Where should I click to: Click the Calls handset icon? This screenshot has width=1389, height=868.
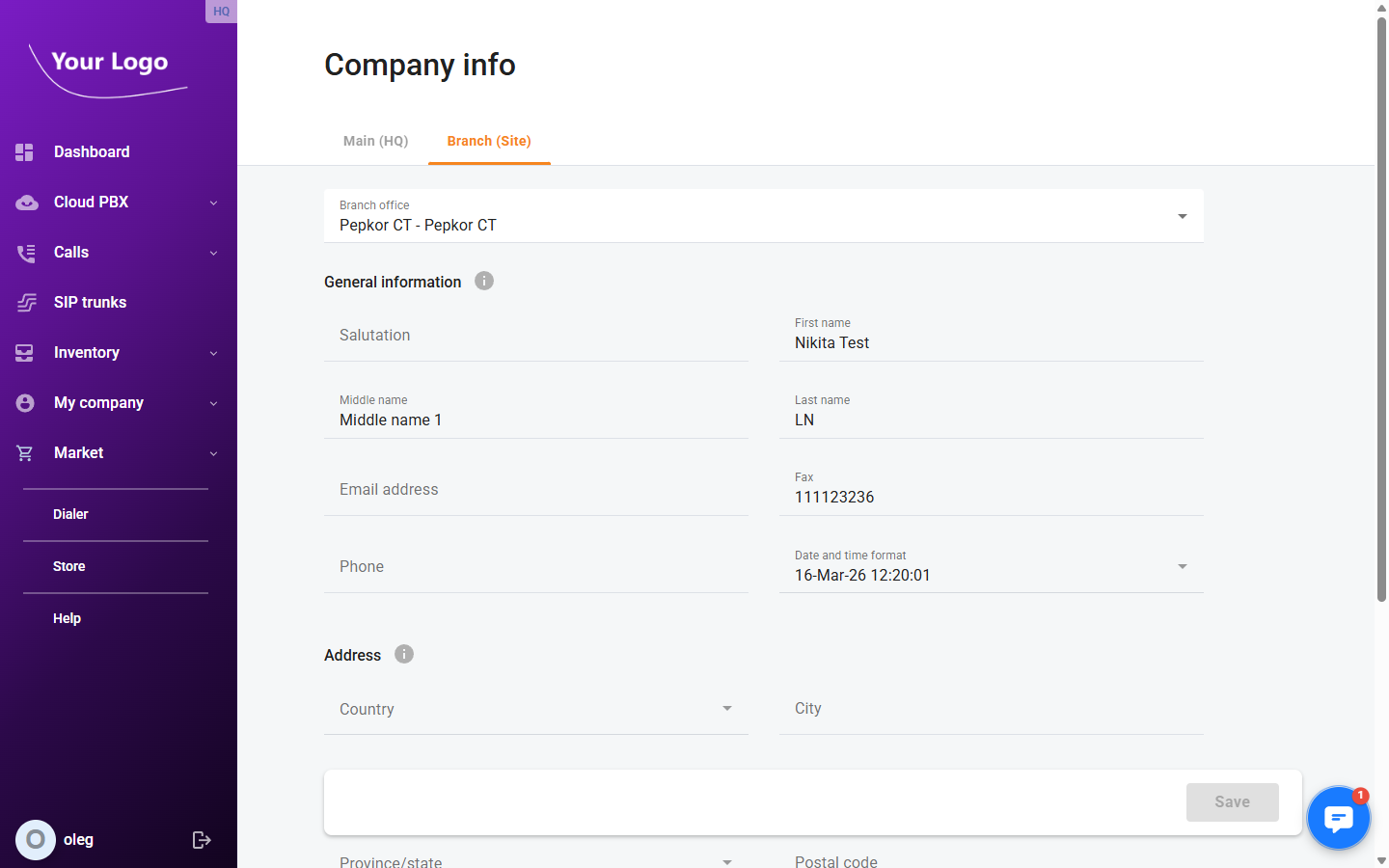24,252
